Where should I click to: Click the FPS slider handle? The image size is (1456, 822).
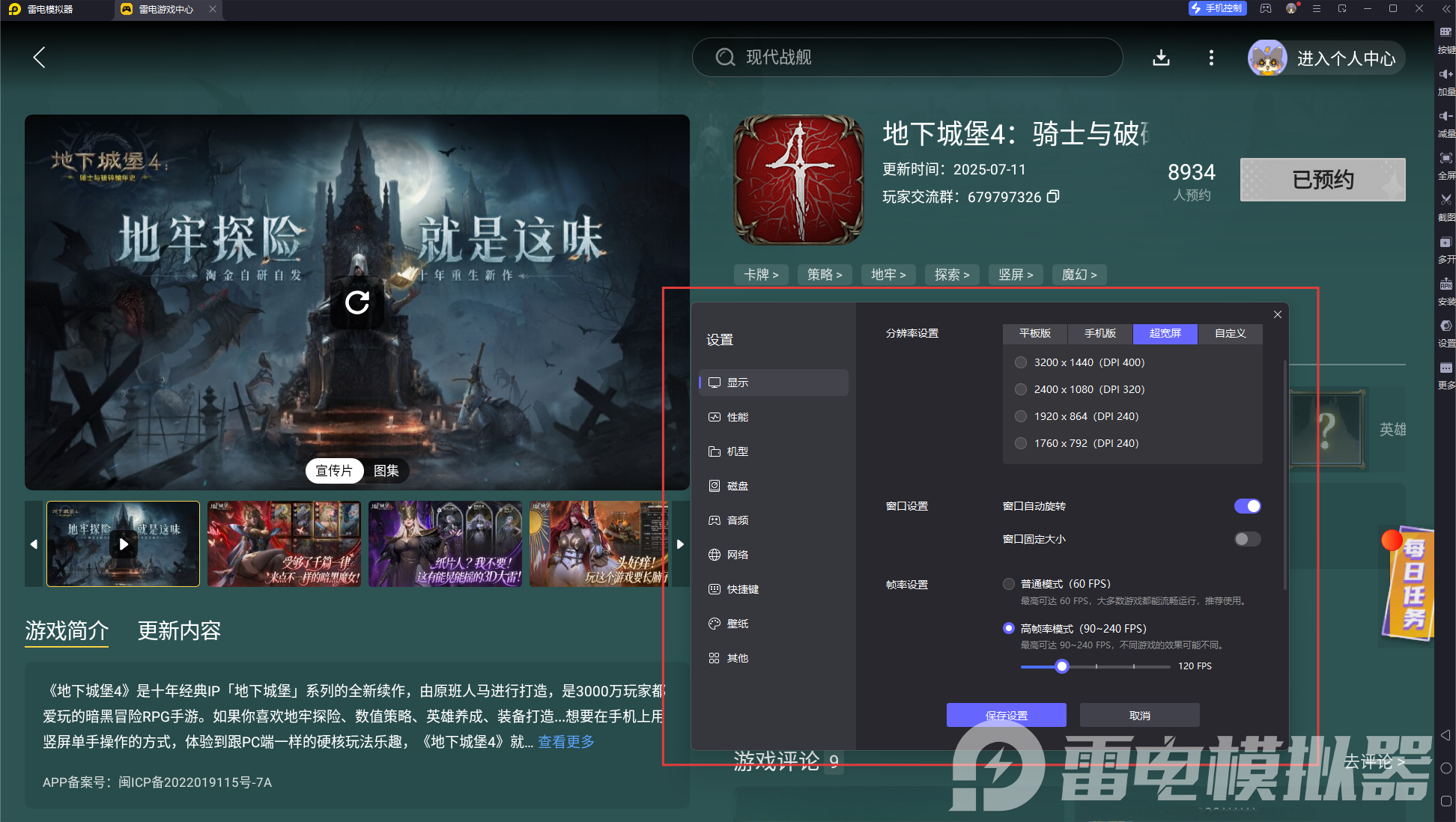[1061, 666]
